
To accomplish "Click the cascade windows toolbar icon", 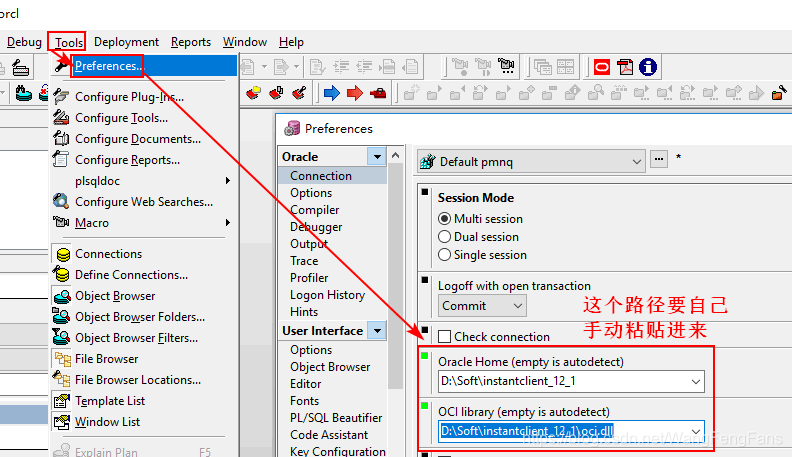I will coord(543,67).
